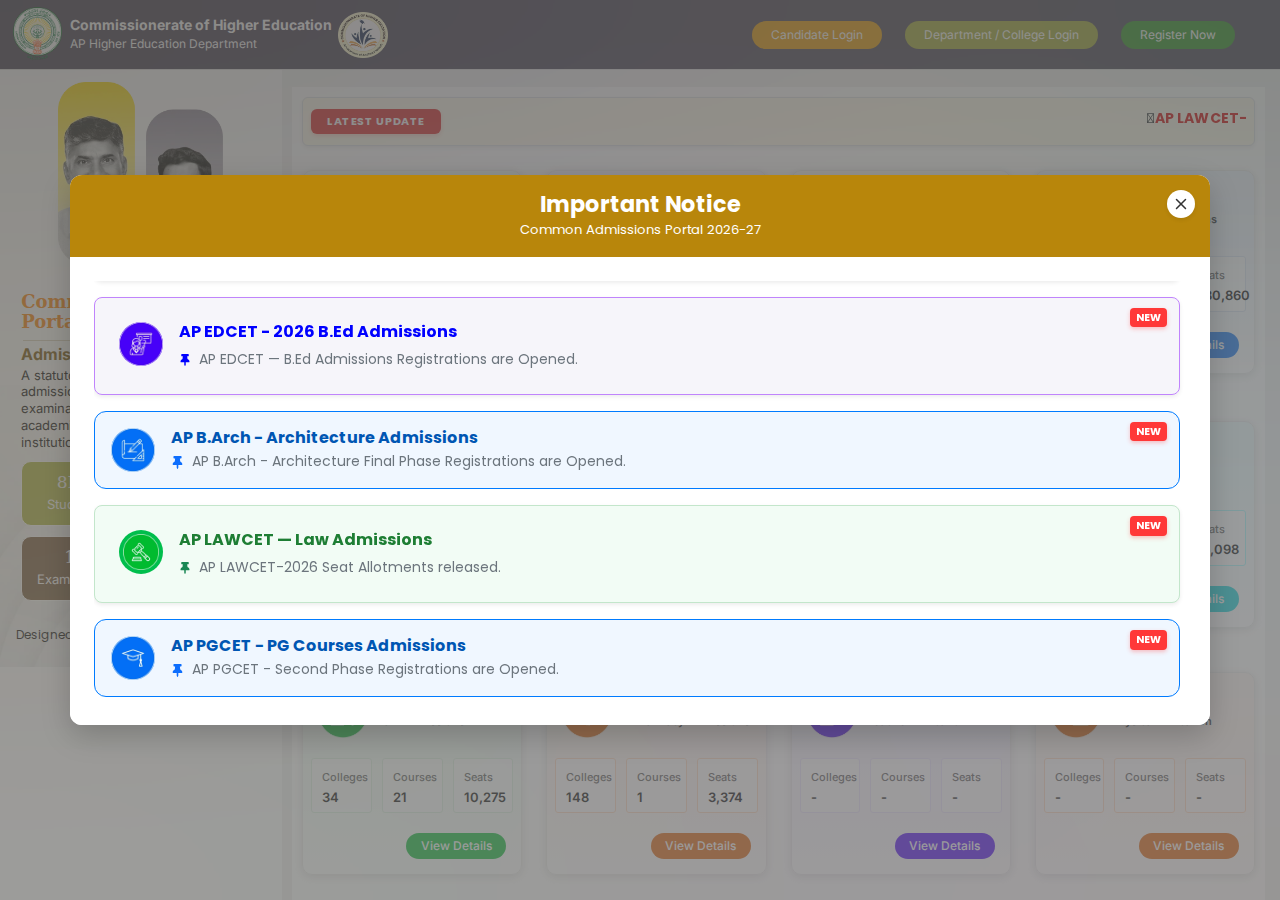The height and width of the screenshot is (900, 1280).
Task: Click the pin icon beside LAWCET Seat Allotments text
Action: coord(185,568)
